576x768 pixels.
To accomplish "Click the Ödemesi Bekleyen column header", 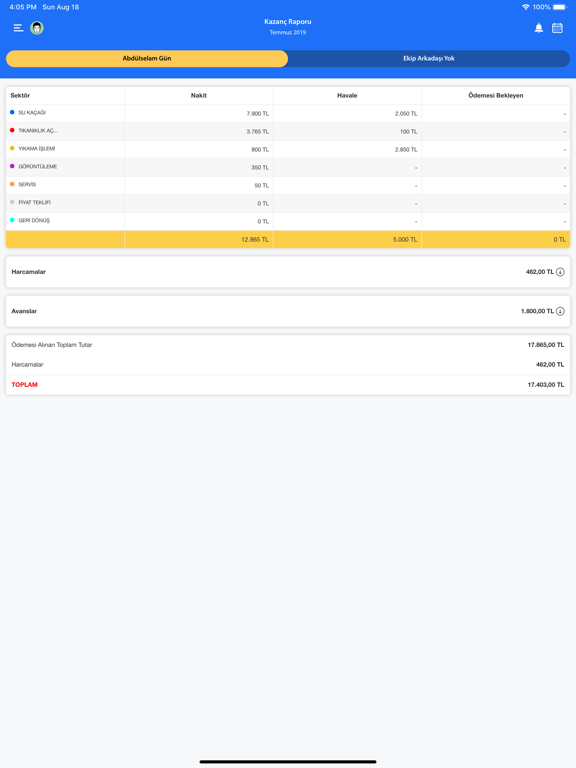I will [496, 96].
